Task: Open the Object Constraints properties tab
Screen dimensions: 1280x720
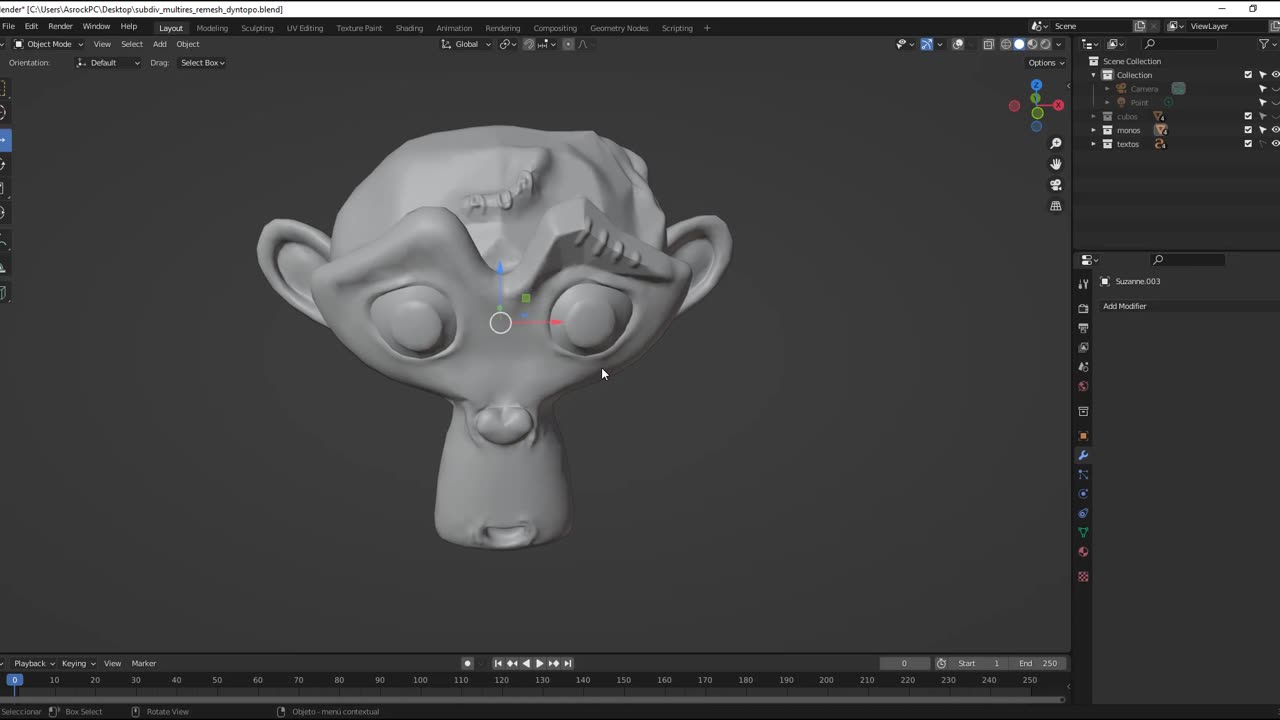Action: 1083,513
